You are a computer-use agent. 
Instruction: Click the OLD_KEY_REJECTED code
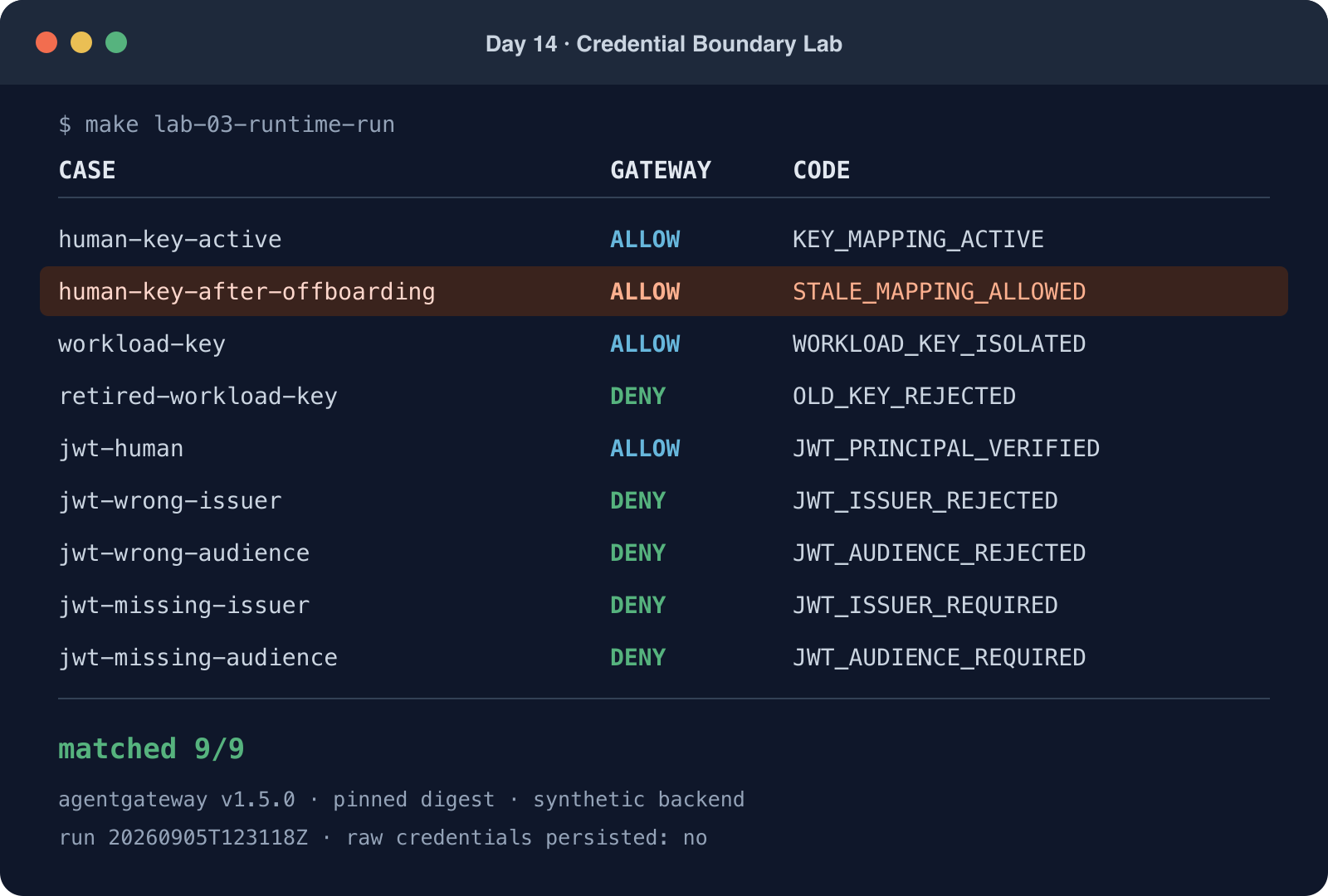tap(904, 397)
